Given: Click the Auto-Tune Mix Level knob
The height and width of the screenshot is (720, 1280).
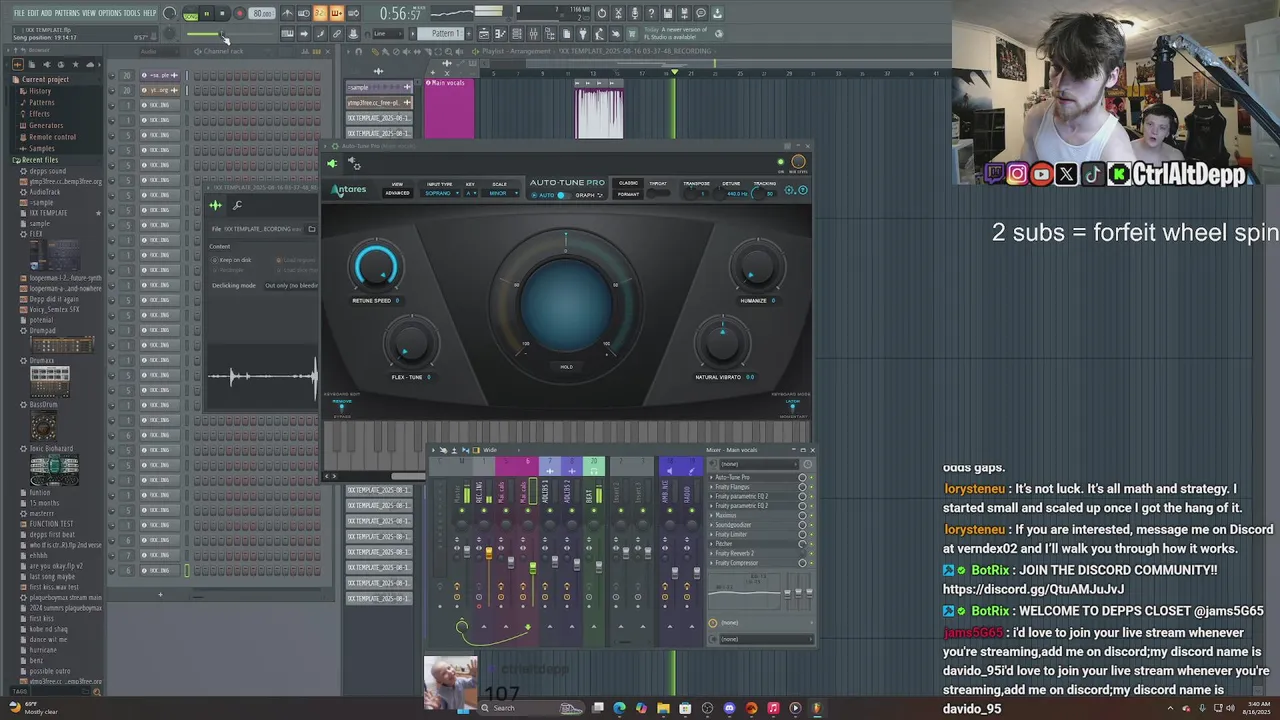Looking at the screenshot, I should click(x=798, y=162).
